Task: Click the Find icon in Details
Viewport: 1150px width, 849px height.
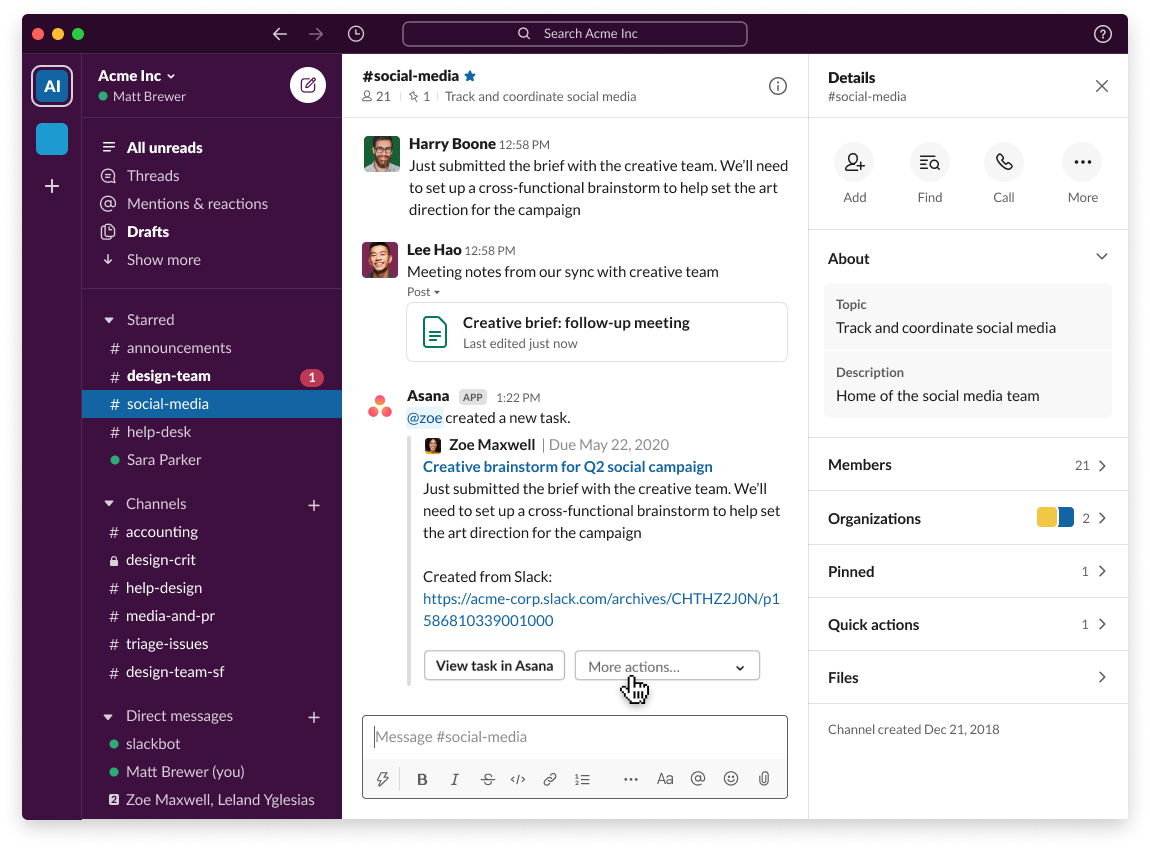Action: click(929, 162)
